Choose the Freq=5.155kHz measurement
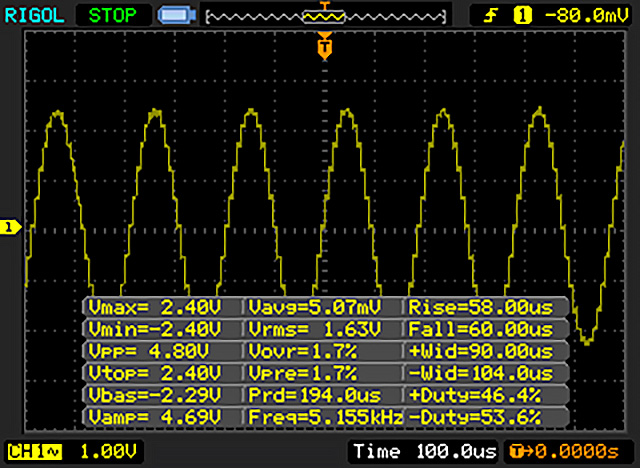 322,416
